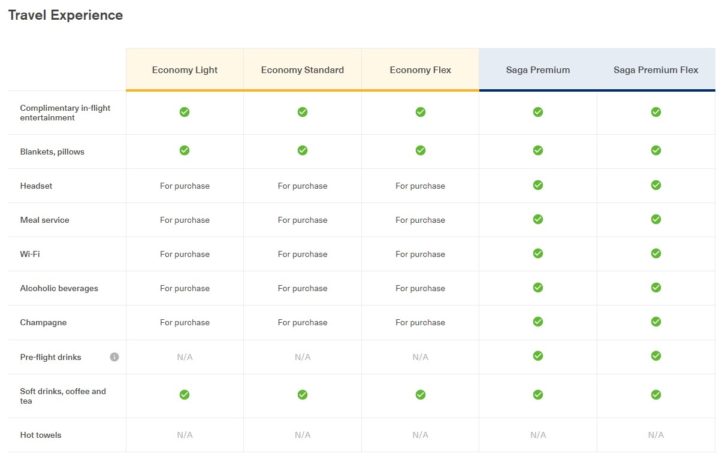Viewport: 728px width, 463px height.
Task: Click the Alcoholic beverages row label
Action: [x=59, y=288]
